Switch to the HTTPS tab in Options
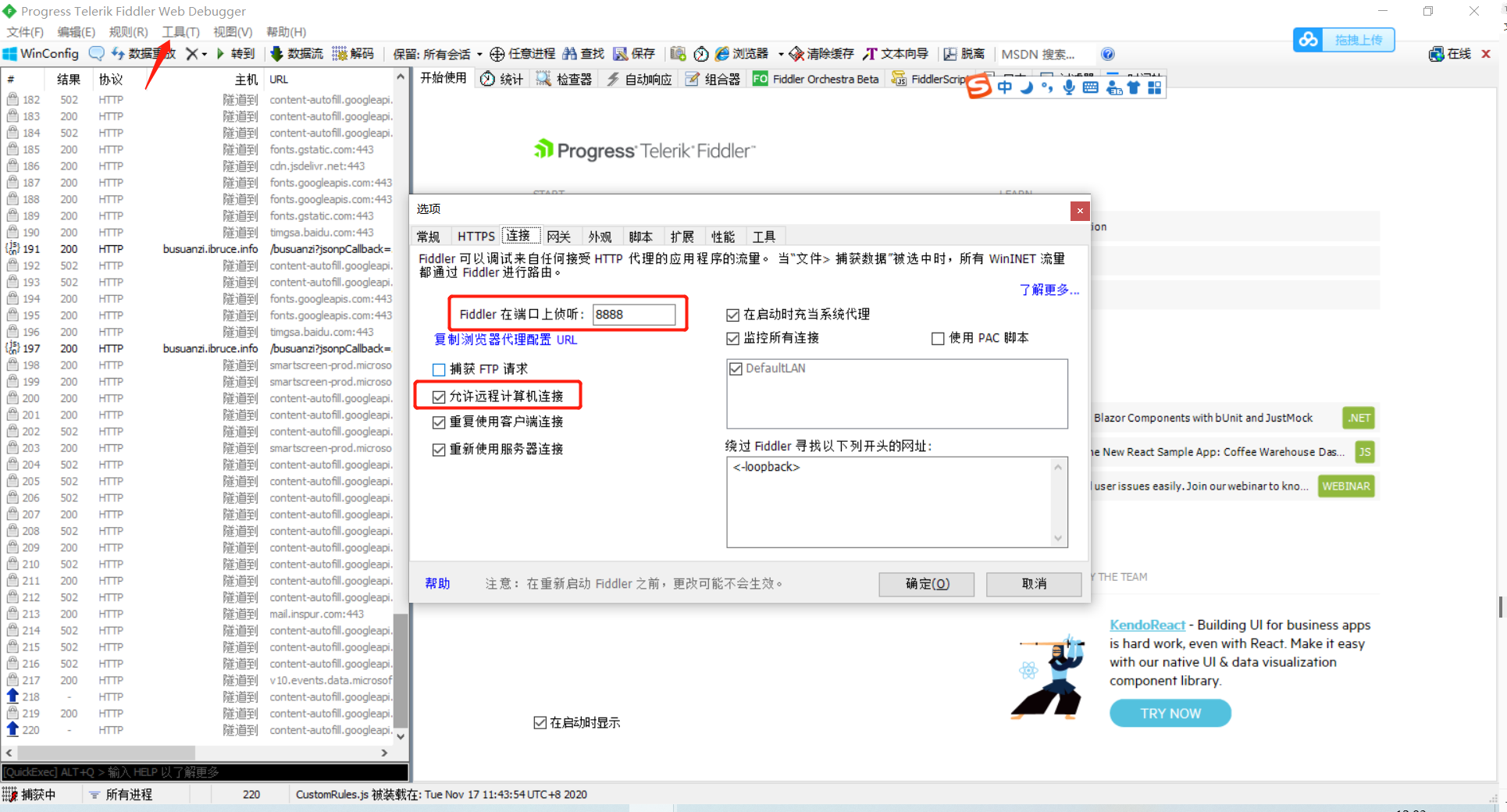Screen dimensions: 1507x812 476,236
